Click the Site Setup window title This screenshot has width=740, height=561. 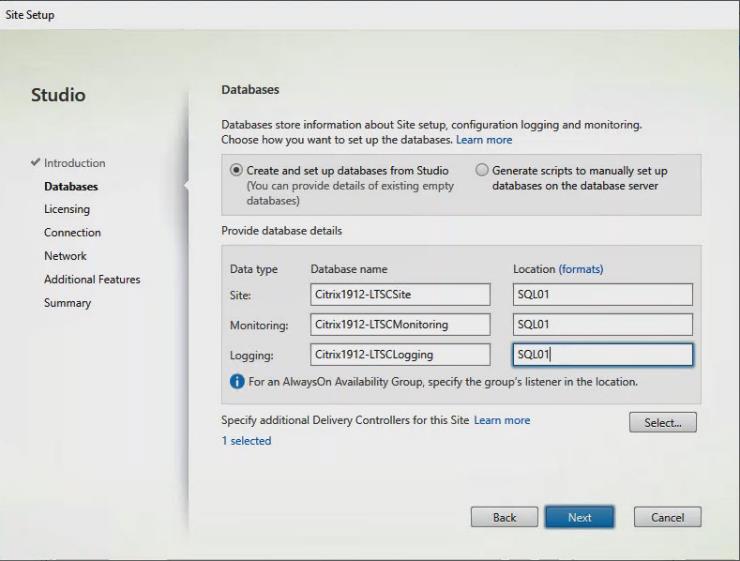pos(30,15)
